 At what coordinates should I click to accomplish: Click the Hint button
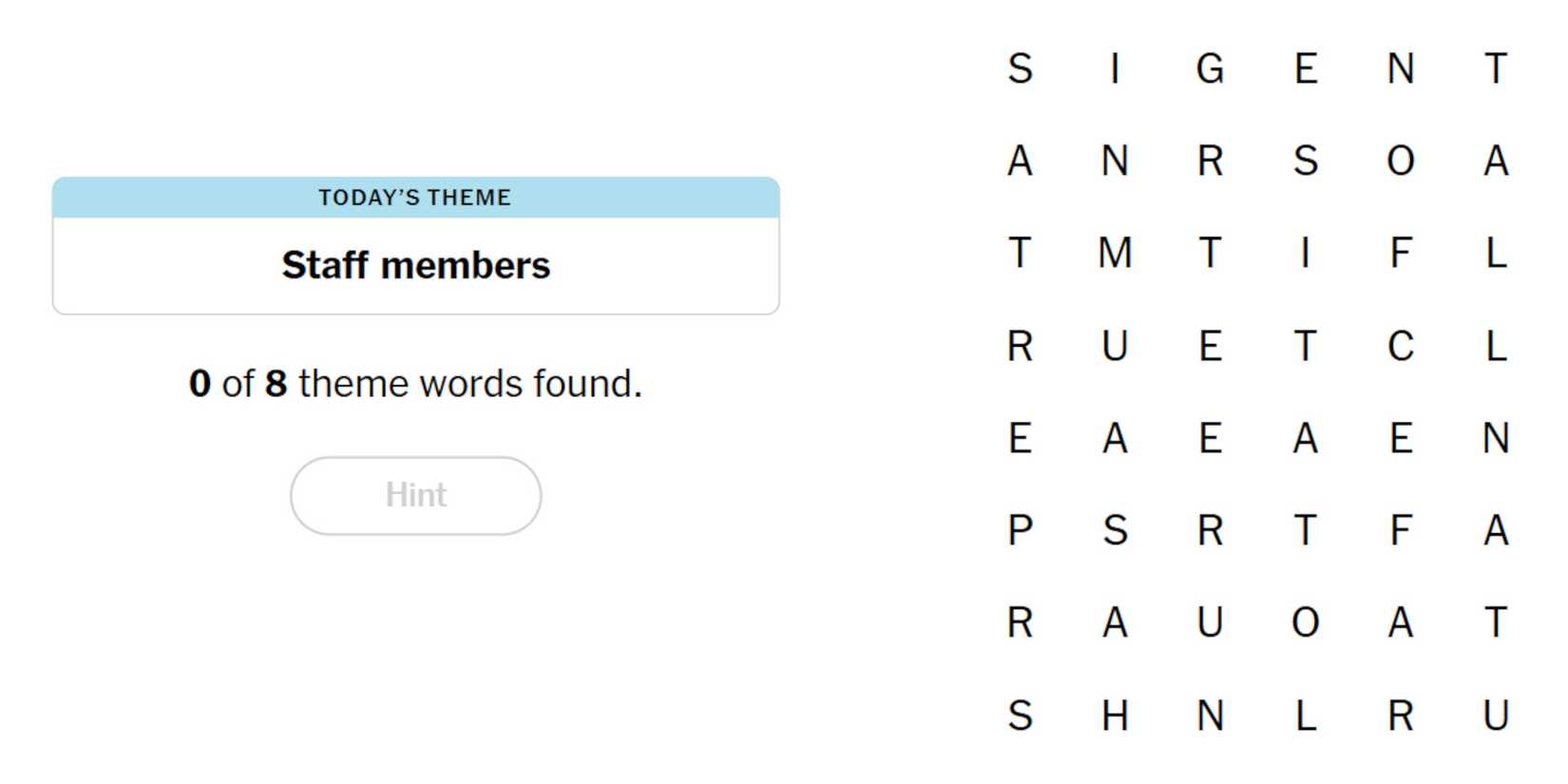pos(415,495)
